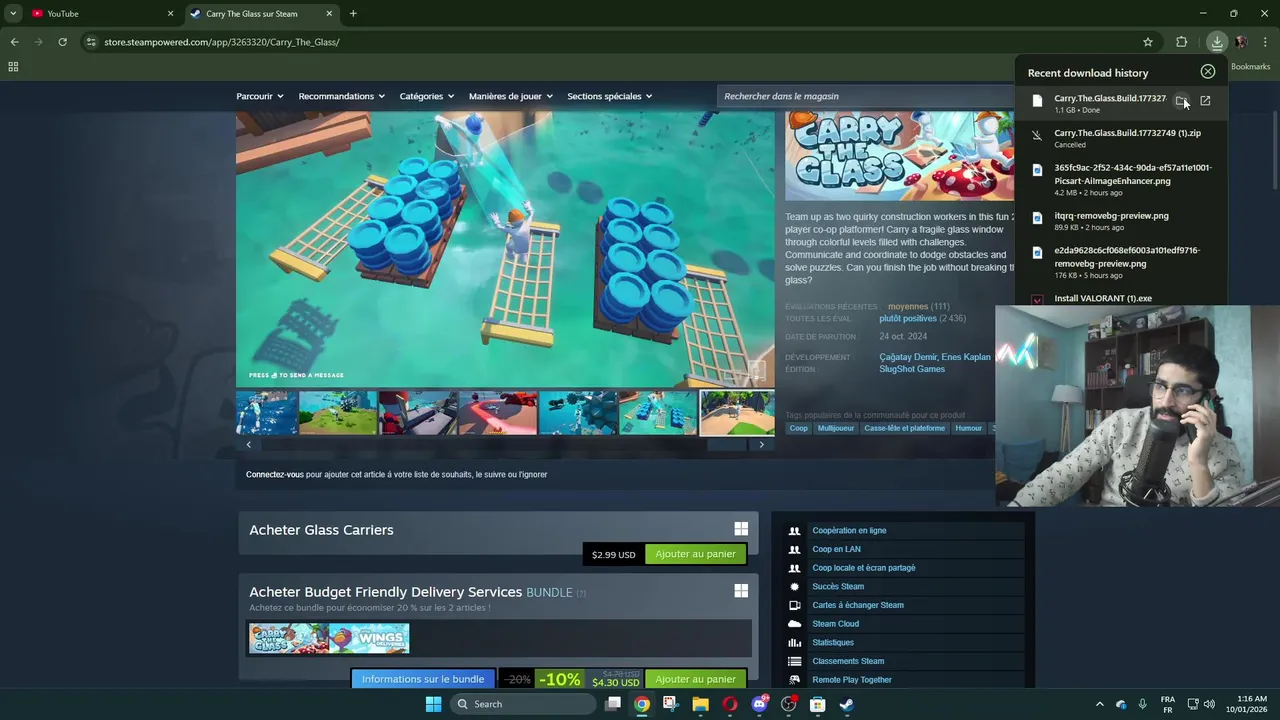Open Succès Steam feature link
The width and height of the screenshot is (1280, 720).
(x=838, y=587)
